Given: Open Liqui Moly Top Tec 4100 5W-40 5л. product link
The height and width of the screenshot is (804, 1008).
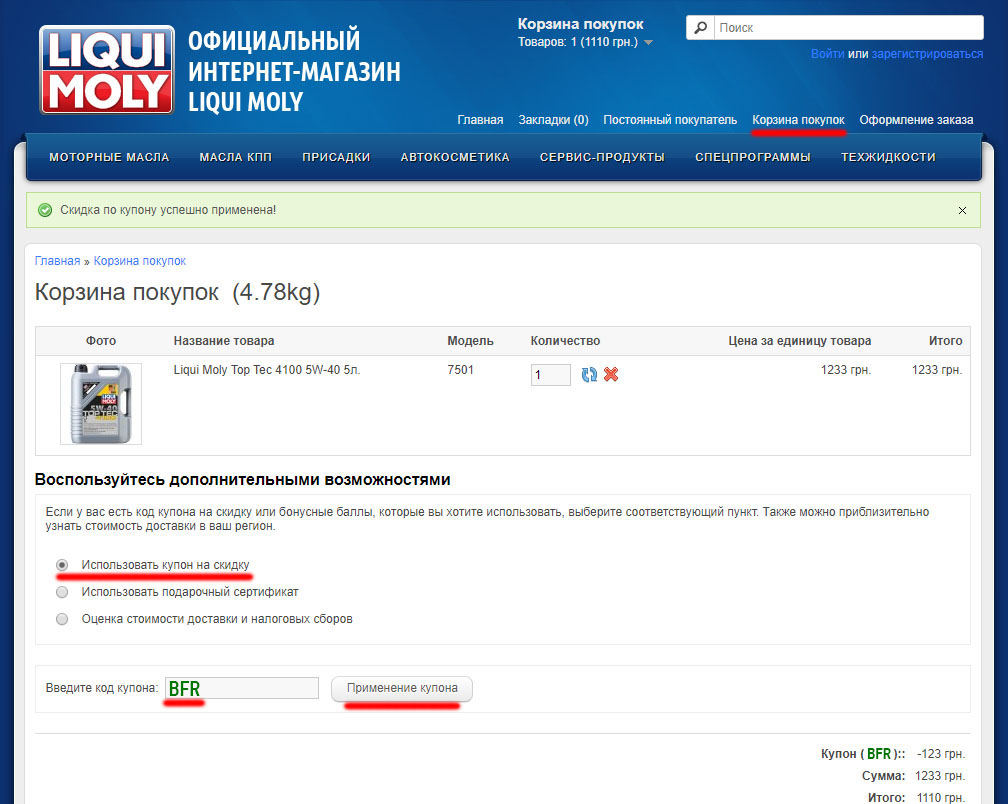Looking at the screenshot, I should coord(267,370).
